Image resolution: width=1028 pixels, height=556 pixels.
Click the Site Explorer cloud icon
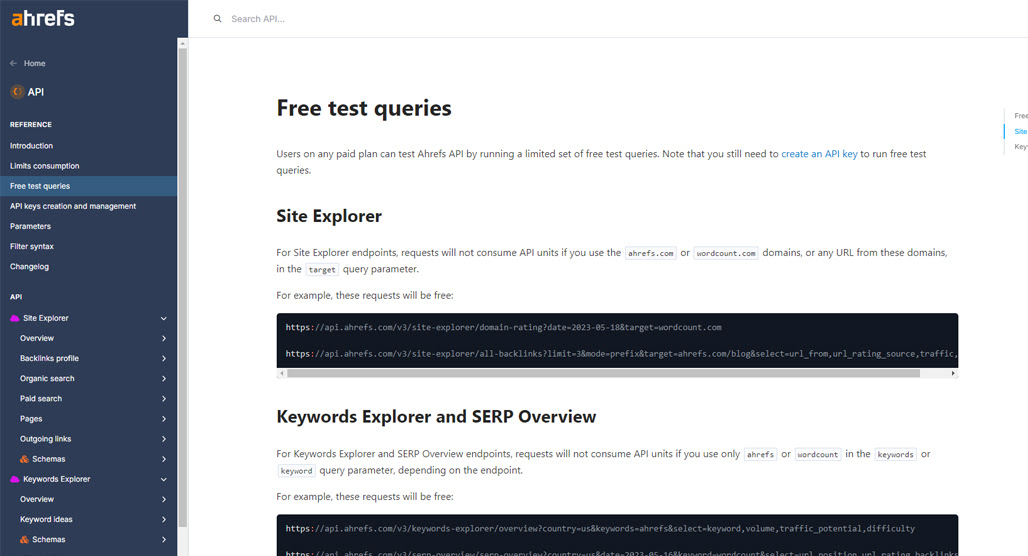tap(14, 318)
